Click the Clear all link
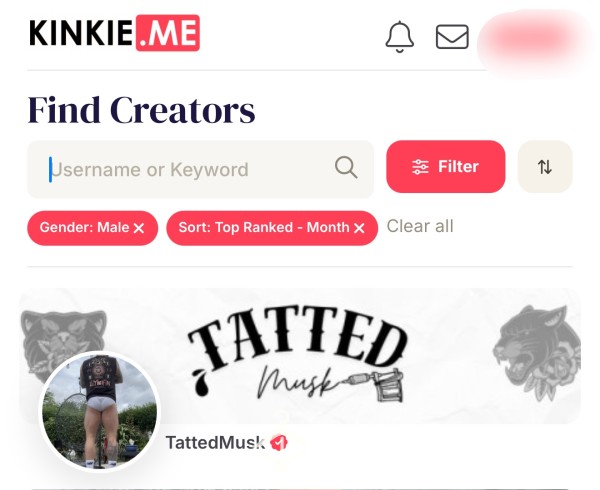600x490 pixels. coord(420,226)
